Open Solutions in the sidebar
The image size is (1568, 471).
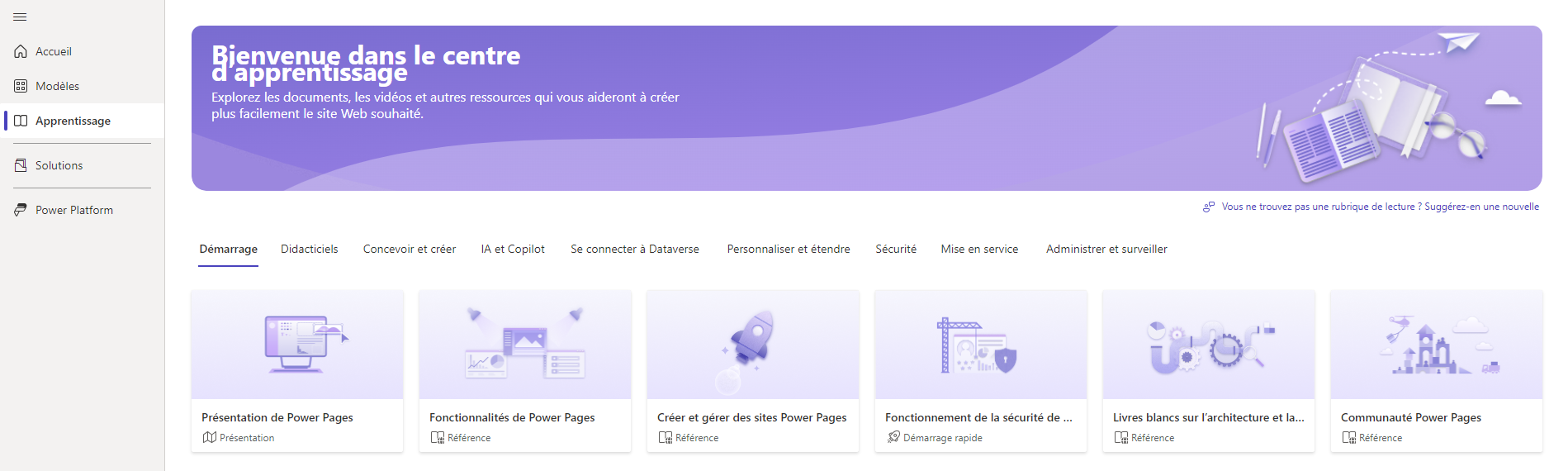click(x=83, y=165)
